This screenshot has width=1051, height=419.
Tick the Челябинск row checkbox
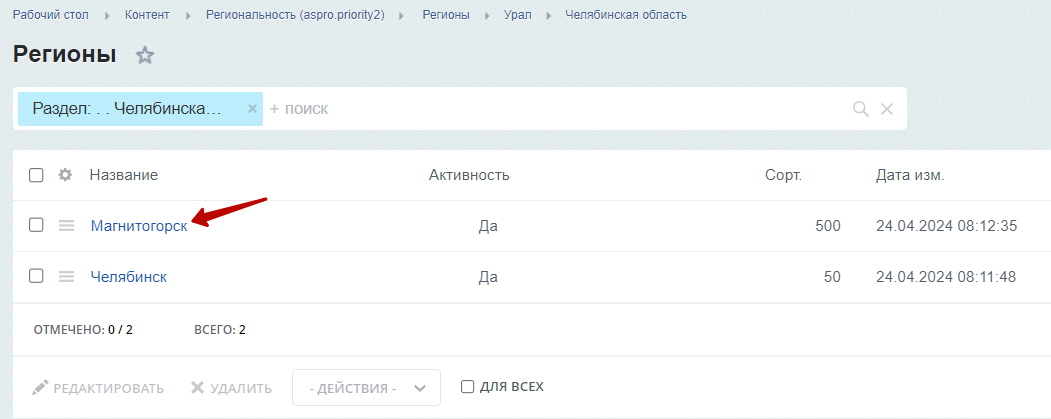click(x=36, y=276)
